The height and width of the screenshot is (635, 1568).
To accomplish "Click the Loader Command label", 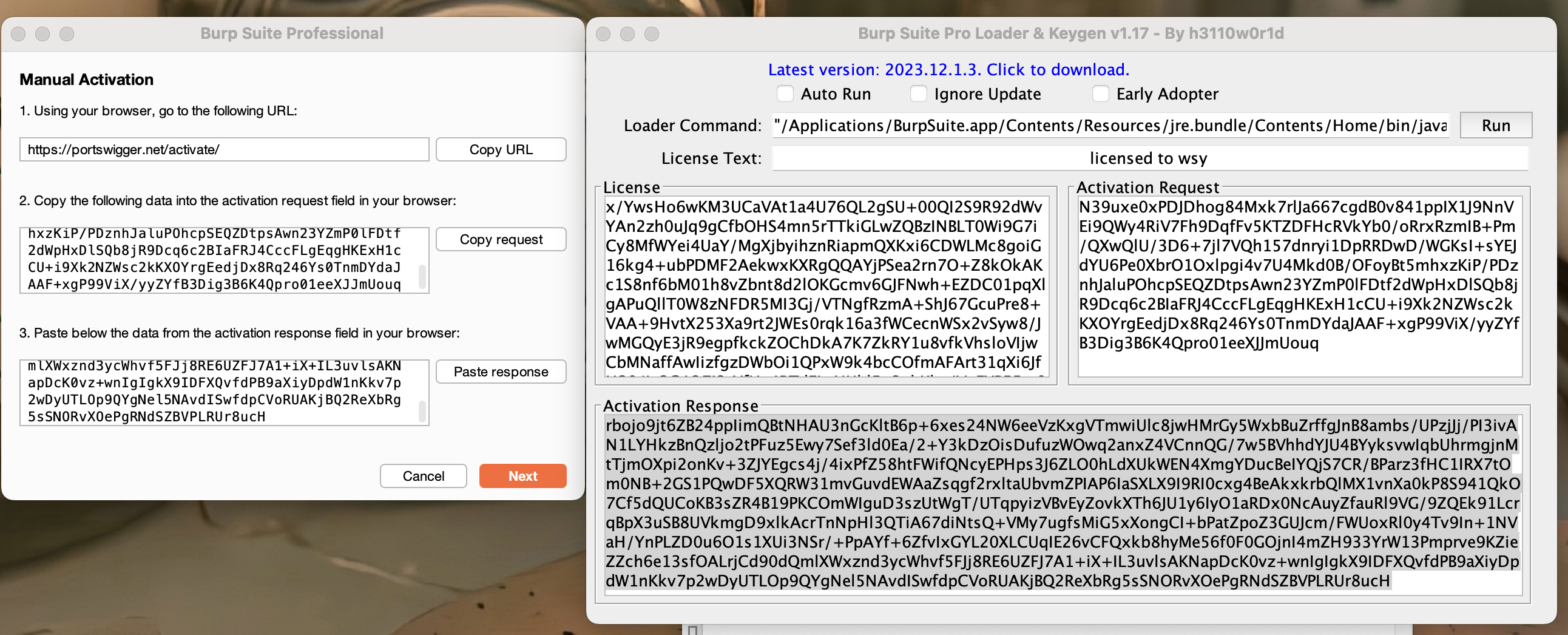I will click(x=693, y=126).
